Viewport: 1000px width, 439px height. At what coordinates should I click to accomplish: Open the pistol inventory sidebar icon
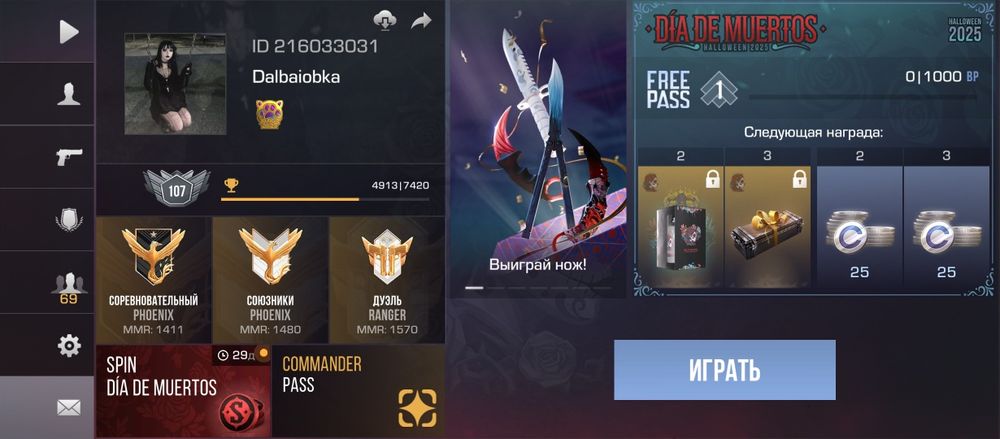[x=69, y=157]
